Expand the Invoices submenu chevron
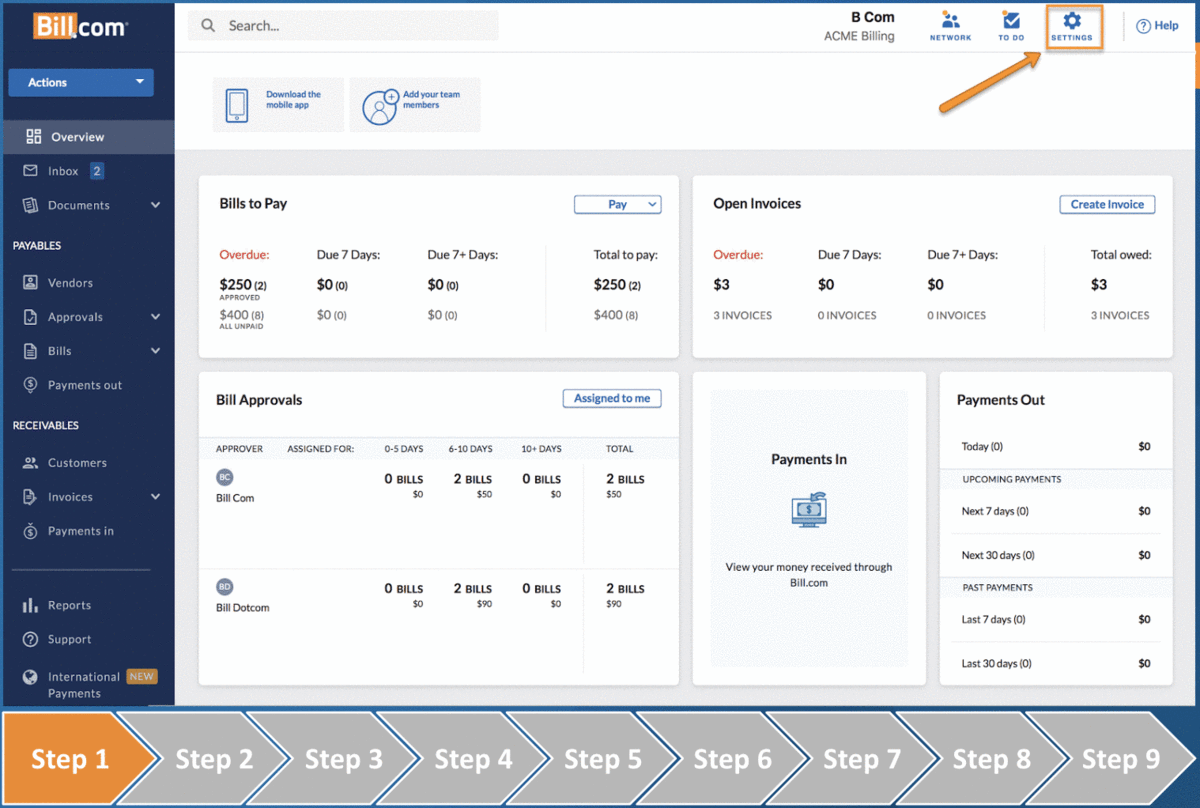 click(x=155, y=497)
